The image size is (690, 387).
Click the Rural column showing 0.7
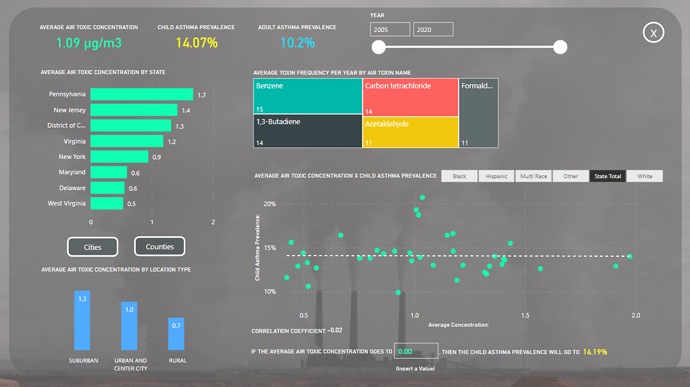click(x=176, y=334)
